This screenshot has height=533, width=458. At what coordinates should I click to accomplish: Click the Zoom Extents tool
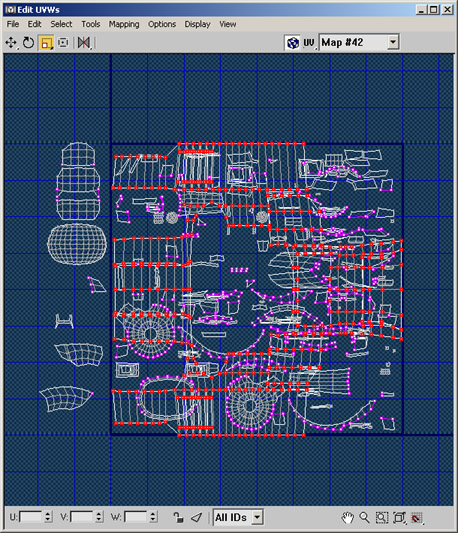point(399,517)
